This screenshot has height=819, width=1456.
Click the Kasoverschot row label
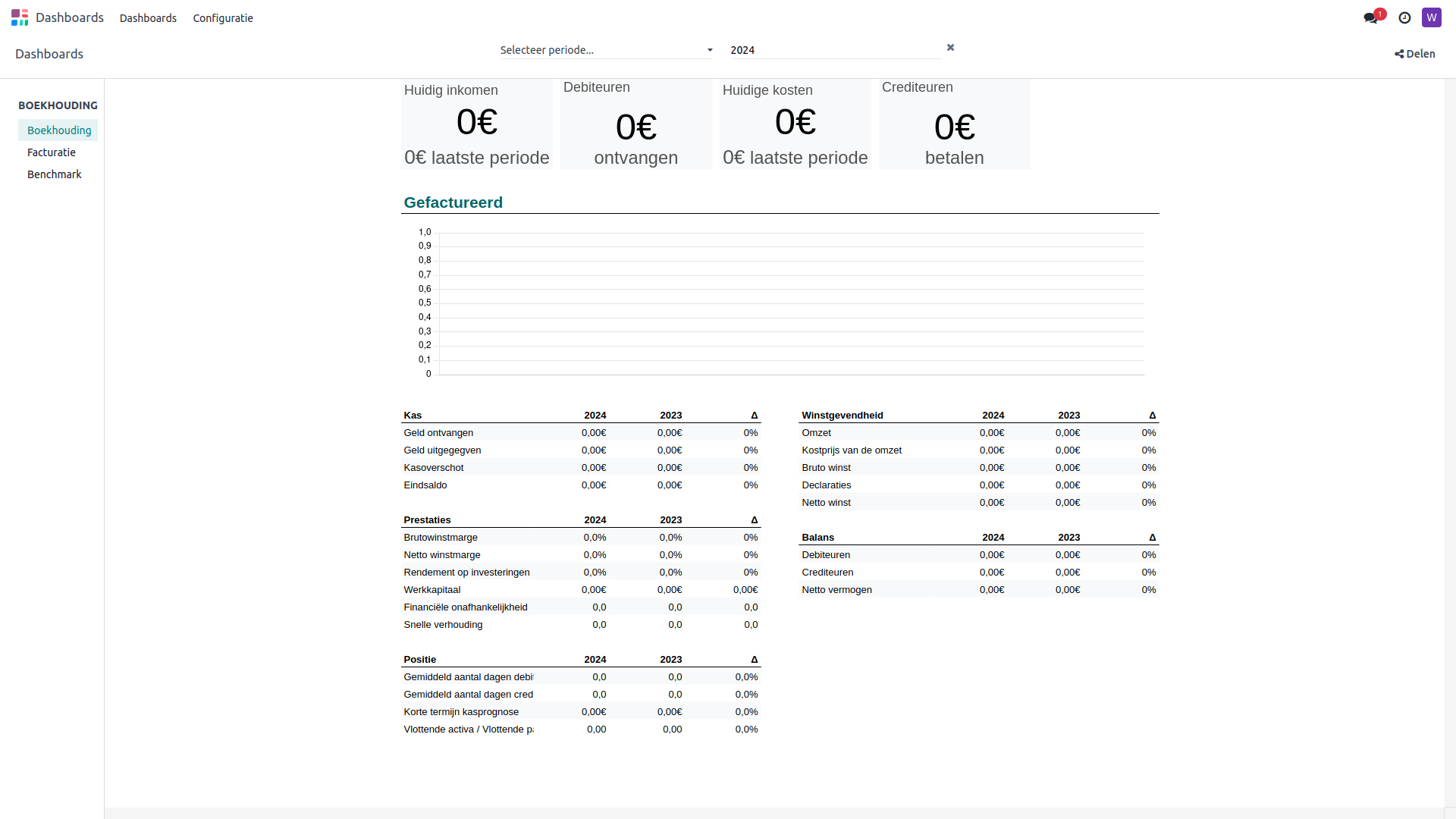pos(434,468)
